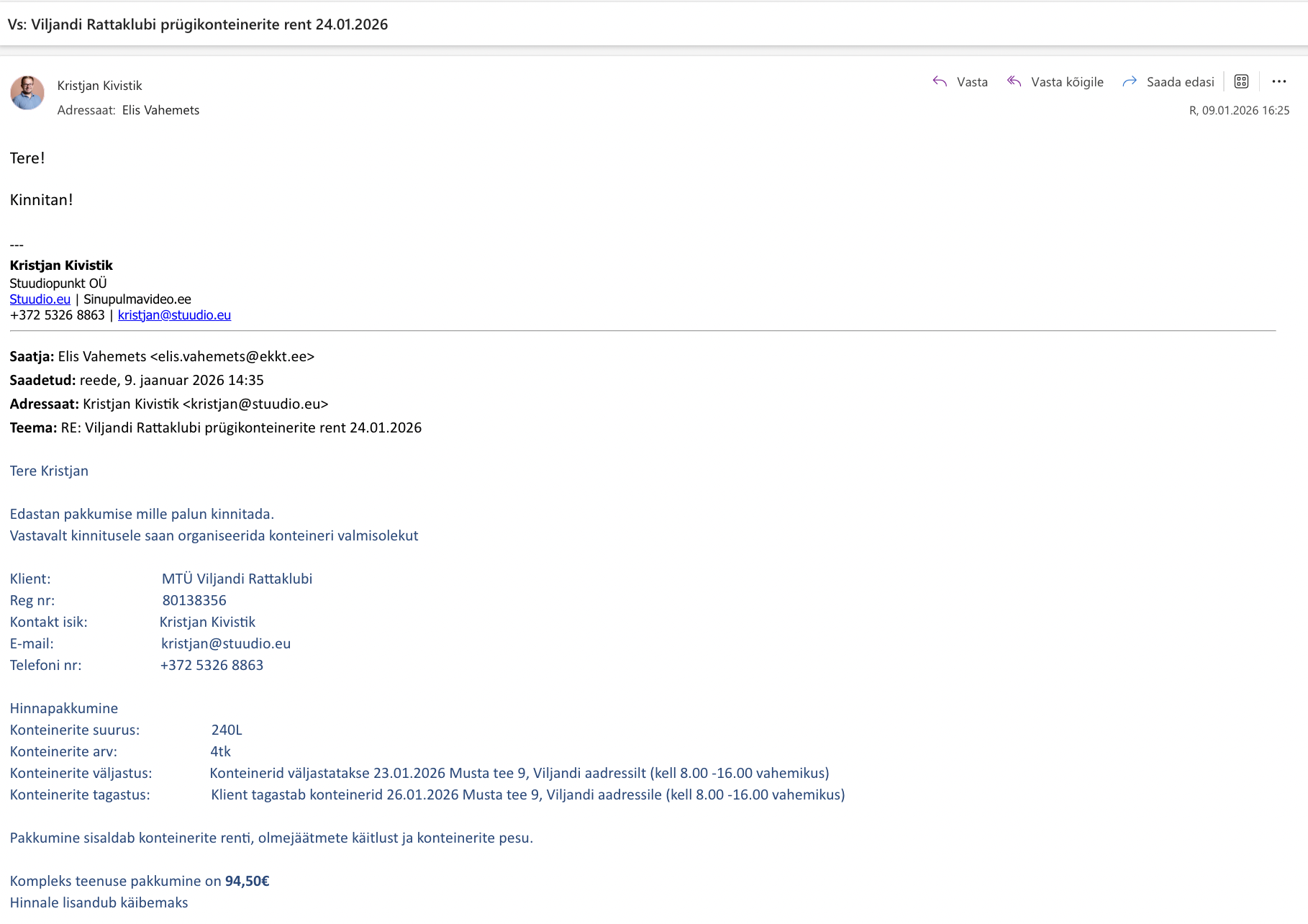This screenshot has height=924, width=1308.
Task: Click the Reply all (Vasta kõigile) icon
Action: (1014, 81)
